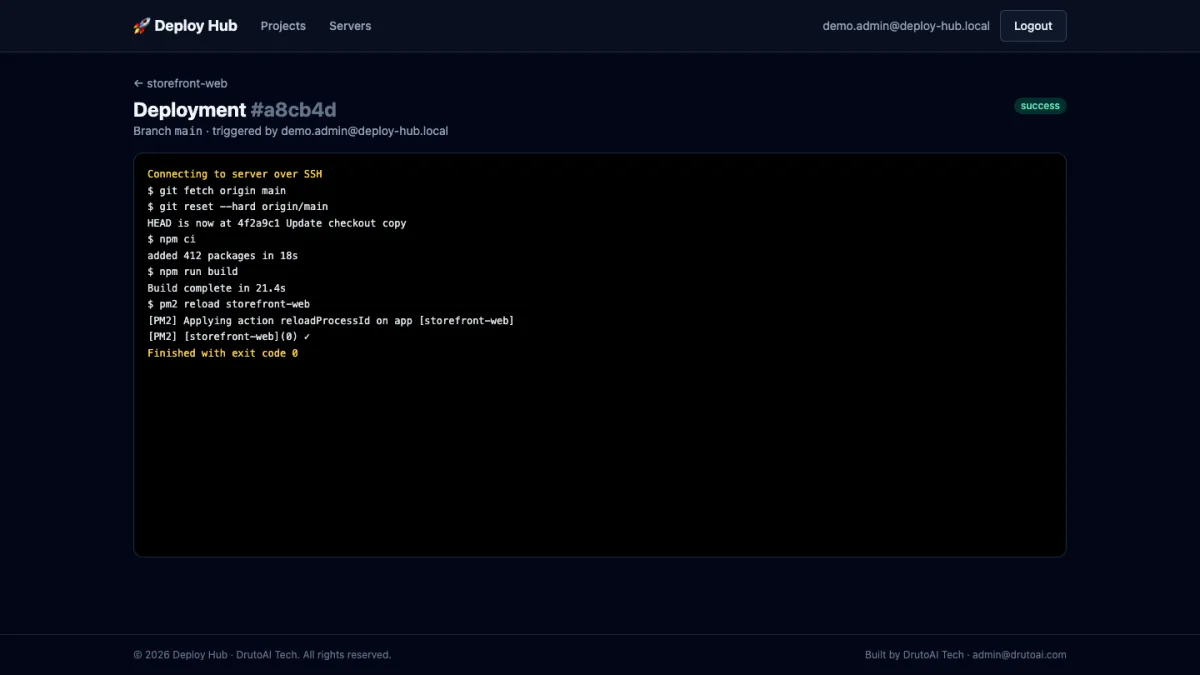Image resolution: width=1200 pixels, height=675 pixels.
Task: Go back to storefront-web project
Action: click(x=180, y=83)
